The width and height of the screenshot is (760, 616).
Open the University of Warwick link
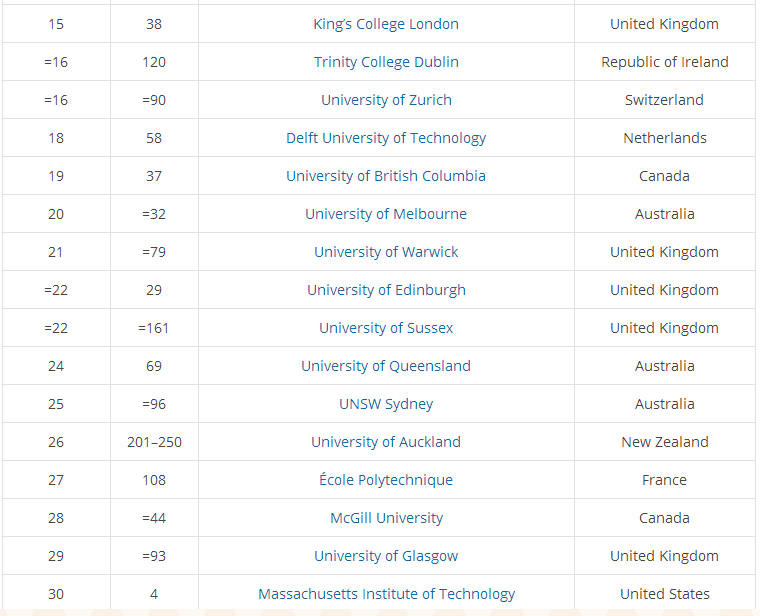point(386,252)
